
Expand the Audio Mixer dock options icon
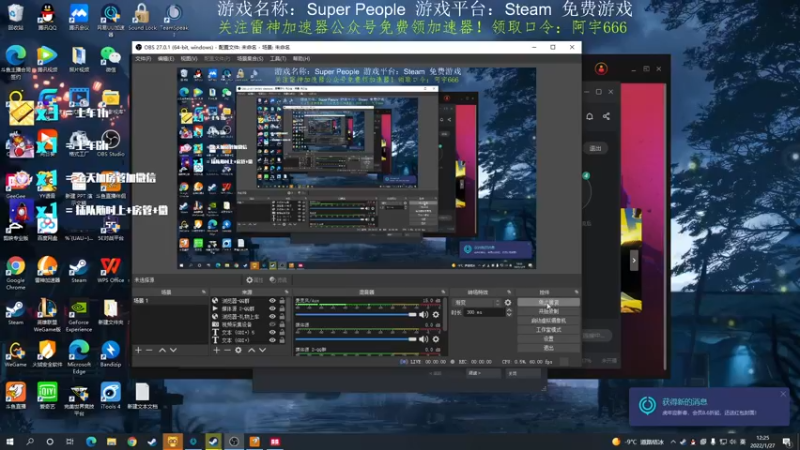pyautogui.click(x=443, y=292)
